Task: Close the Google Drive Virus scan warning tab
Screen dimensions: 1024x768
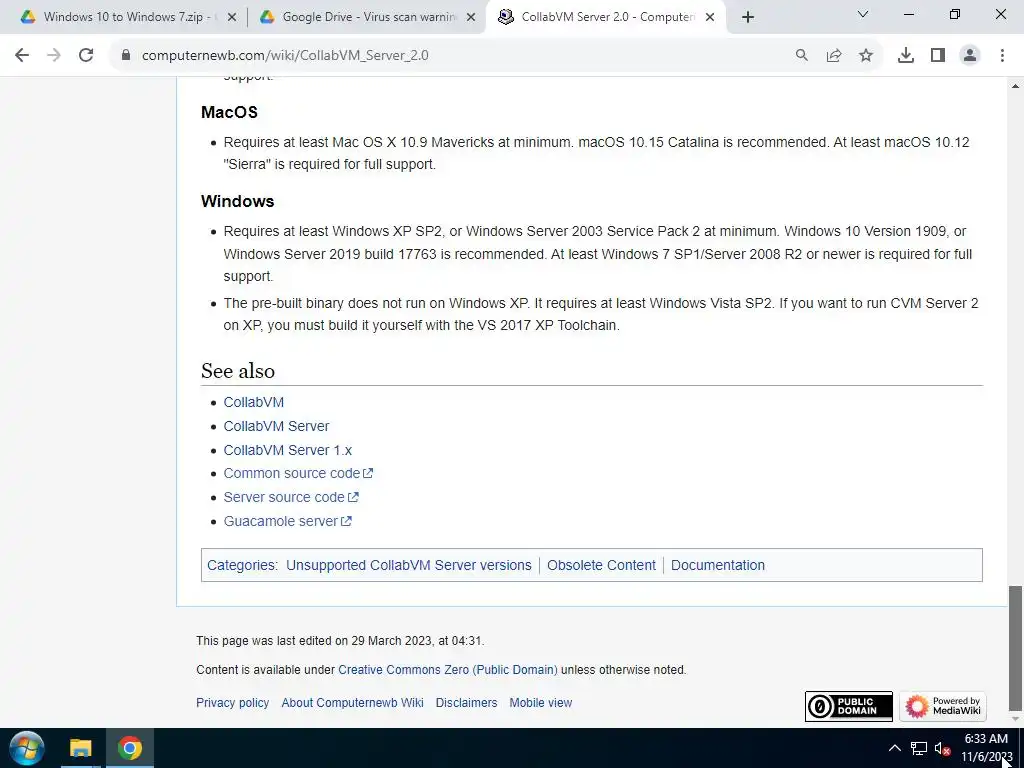Action: click(x=471, y=18)
